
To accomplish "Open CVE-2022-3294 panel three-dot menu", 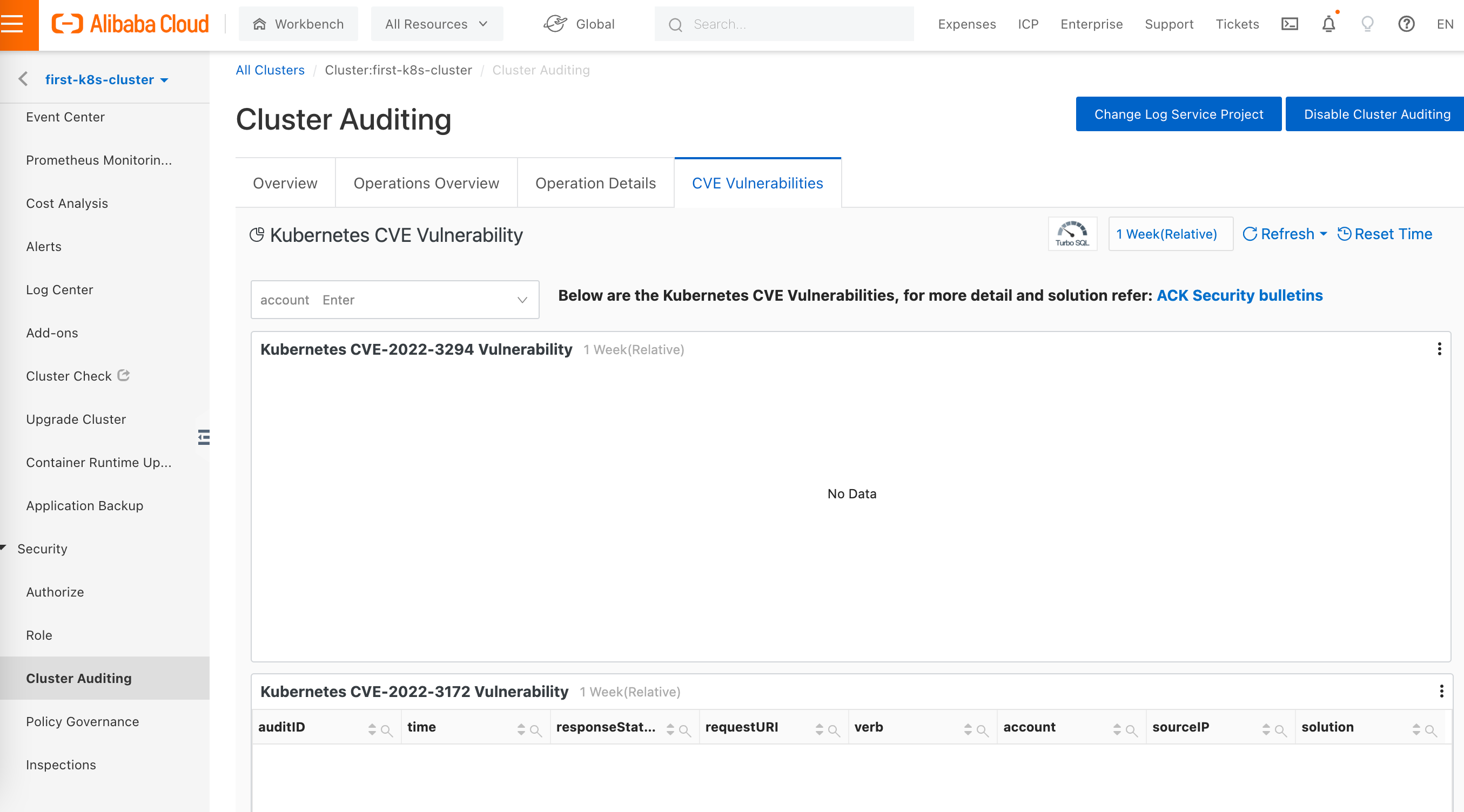I will [1439, 349].
